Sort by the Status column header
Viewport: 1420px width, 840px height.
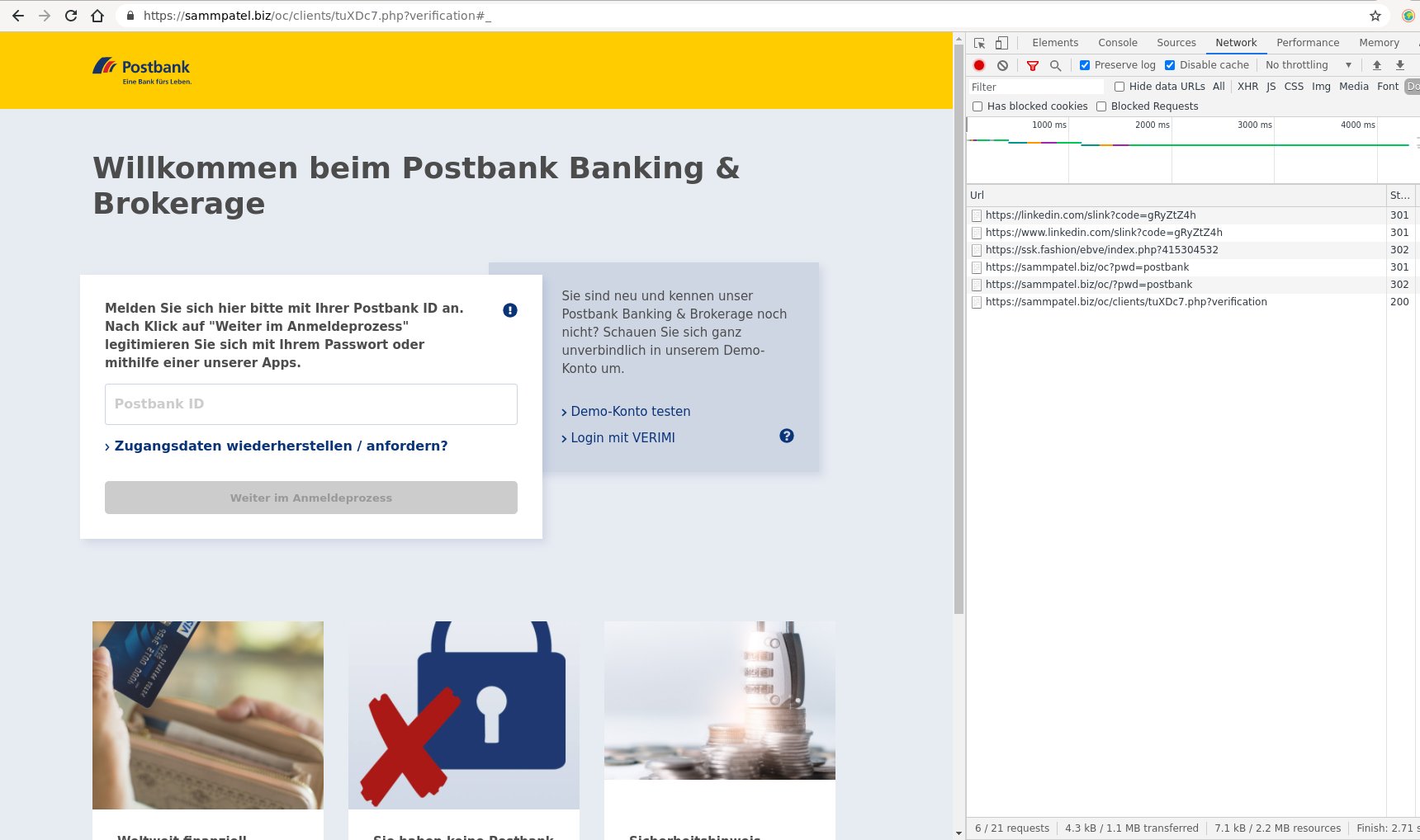coord(1400,196)
